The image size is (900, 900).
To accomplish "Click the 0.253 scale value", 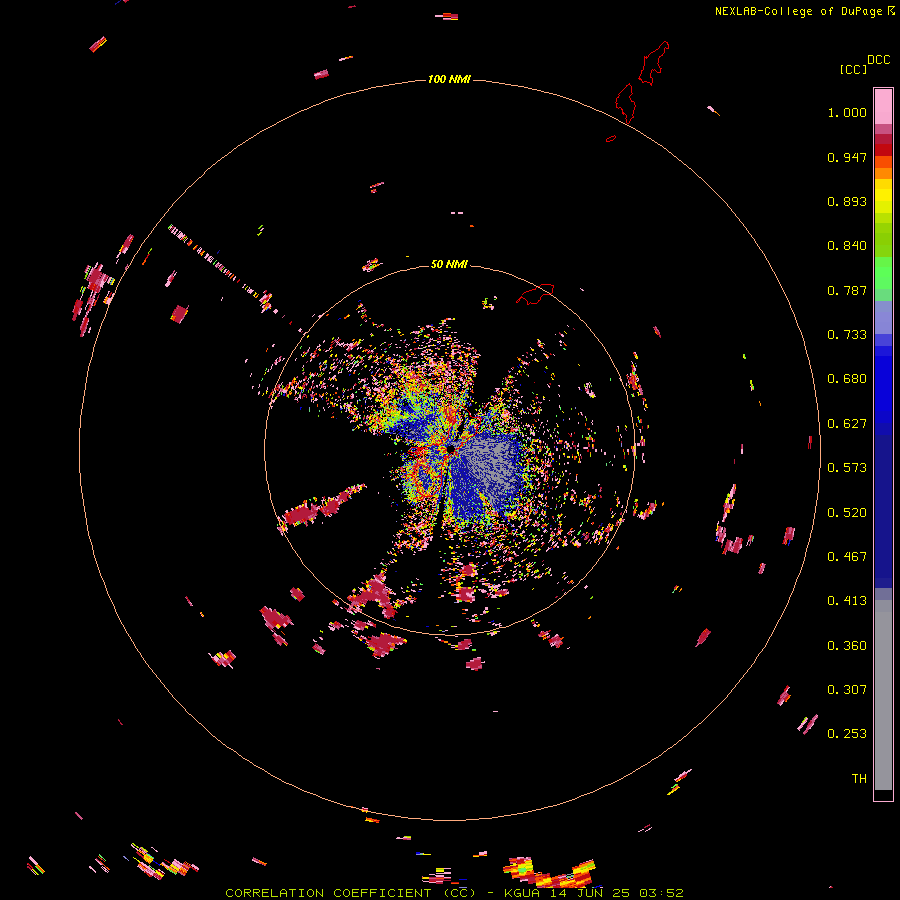I will pyautogui.click(x=847, y=734).
